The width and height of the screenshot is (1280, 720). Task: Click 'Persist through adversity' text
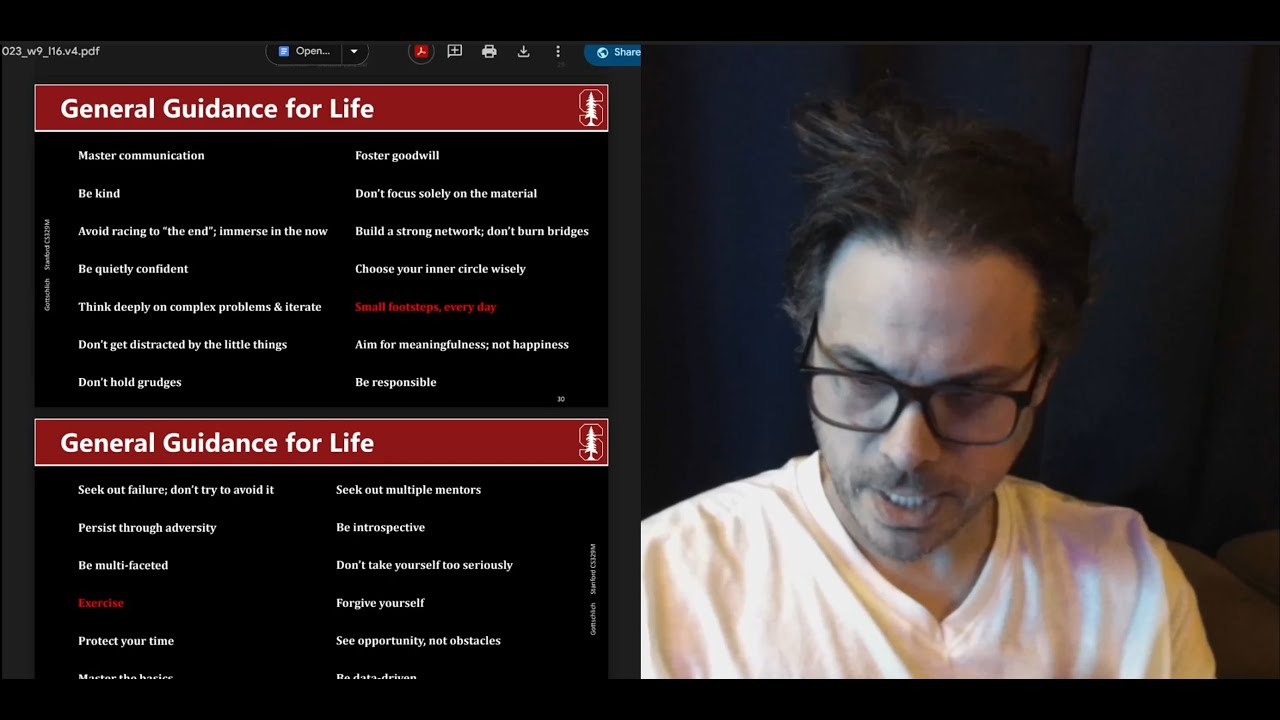coord(147,528)
